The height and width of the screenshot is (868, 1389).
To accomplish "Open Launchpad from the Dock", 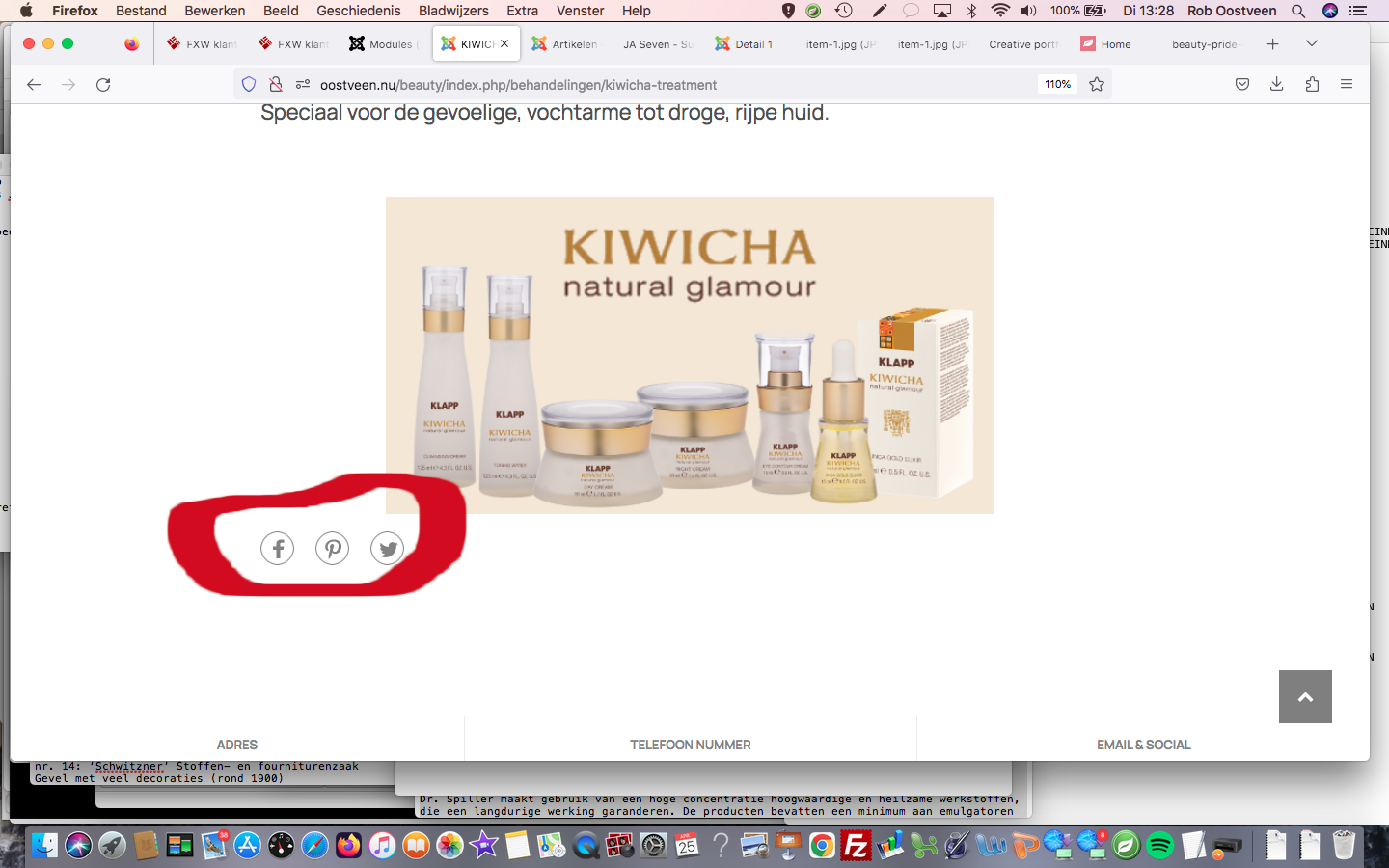I will pyautogui.click(x=112, y=846).
